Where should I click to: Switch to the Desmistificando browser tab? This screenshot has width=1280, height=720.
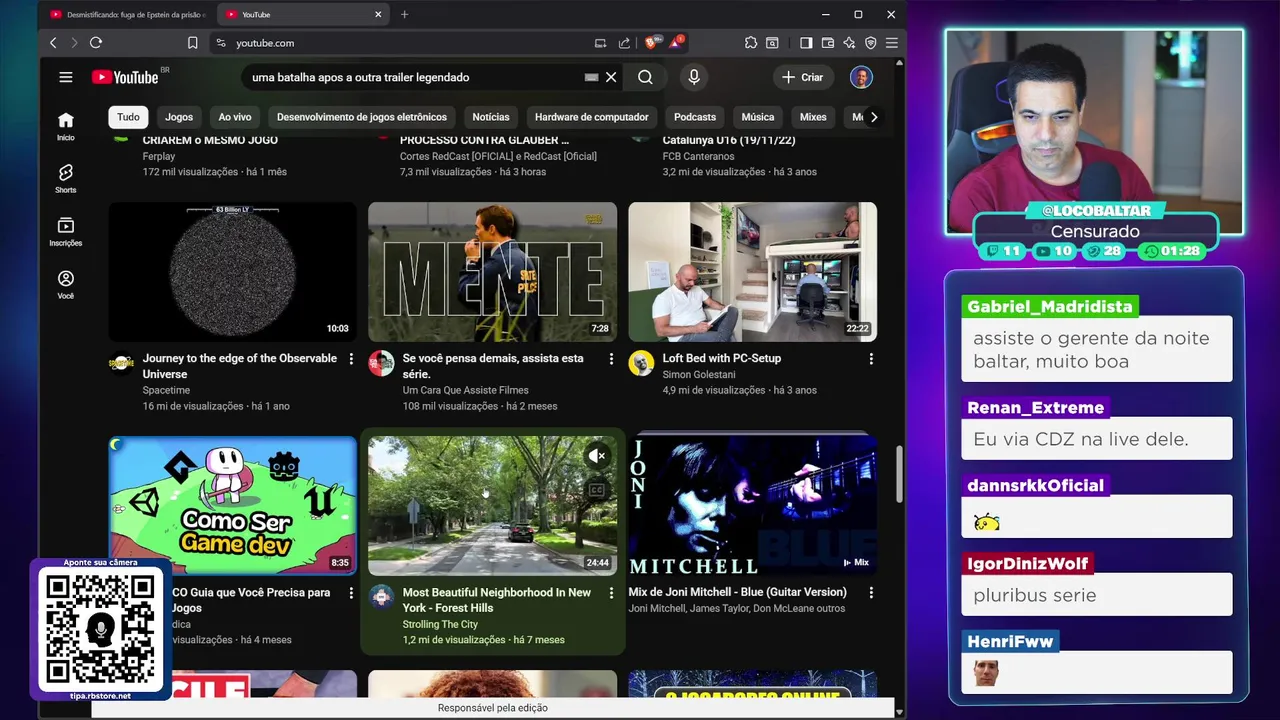point(128,14)
